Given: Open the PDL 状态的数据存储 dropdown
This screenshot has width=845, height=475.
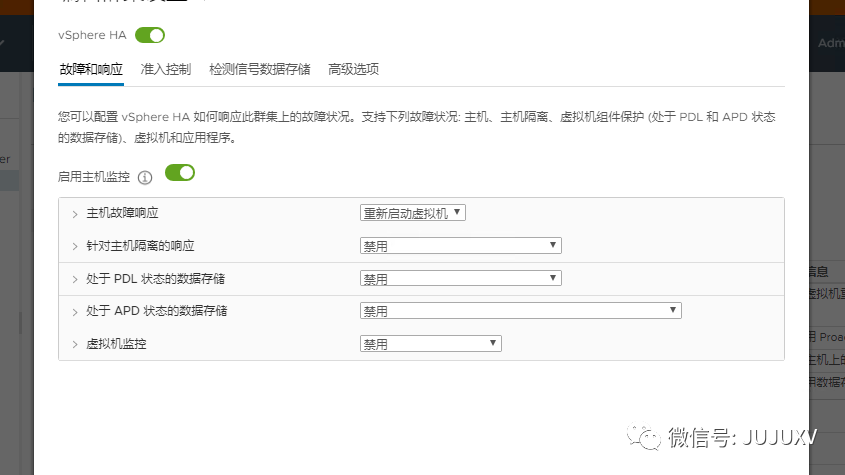Looking at the screenshot, I should (x=460, y=279).
